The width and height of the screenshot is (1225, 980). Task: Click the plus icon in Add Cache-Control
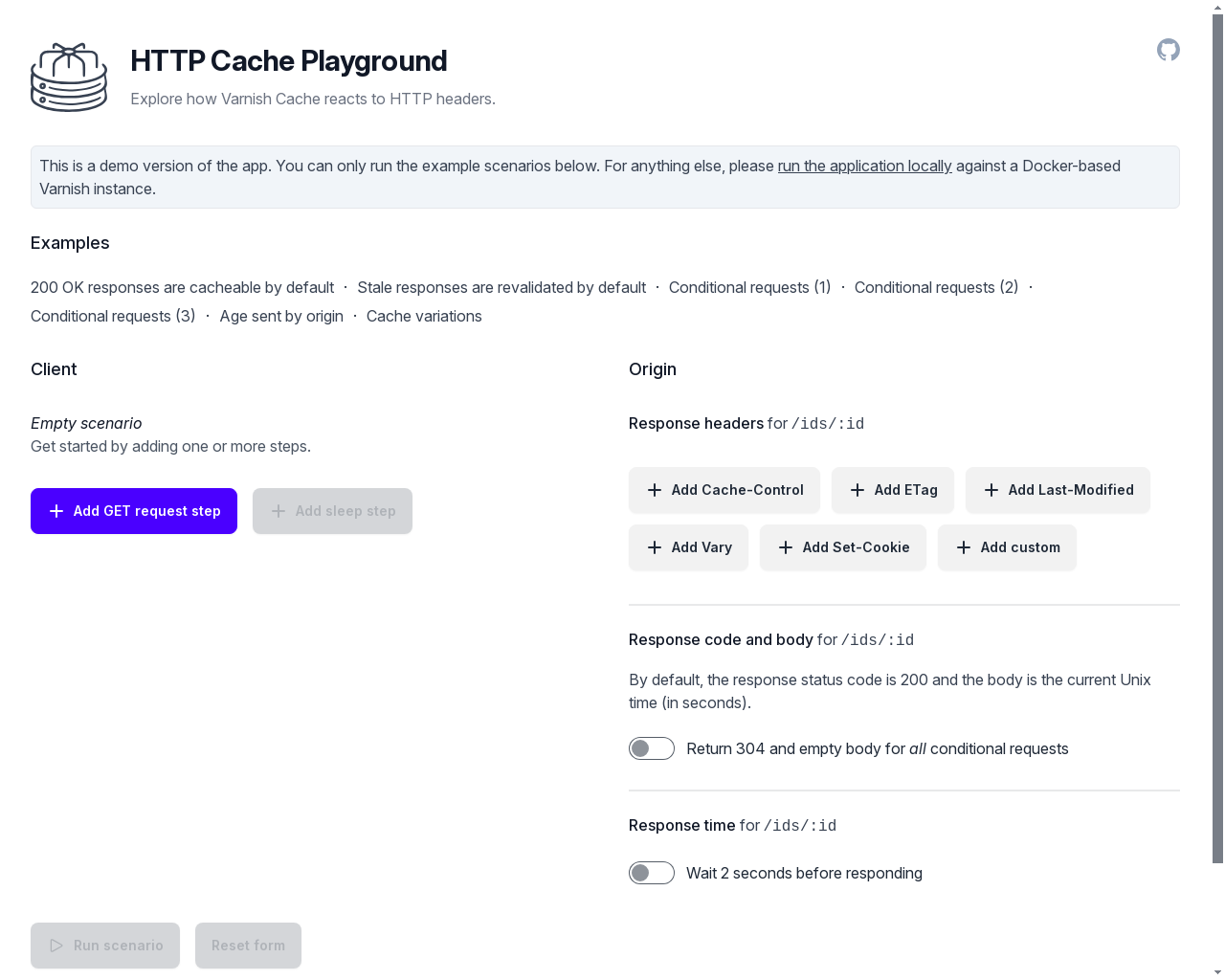655,490
